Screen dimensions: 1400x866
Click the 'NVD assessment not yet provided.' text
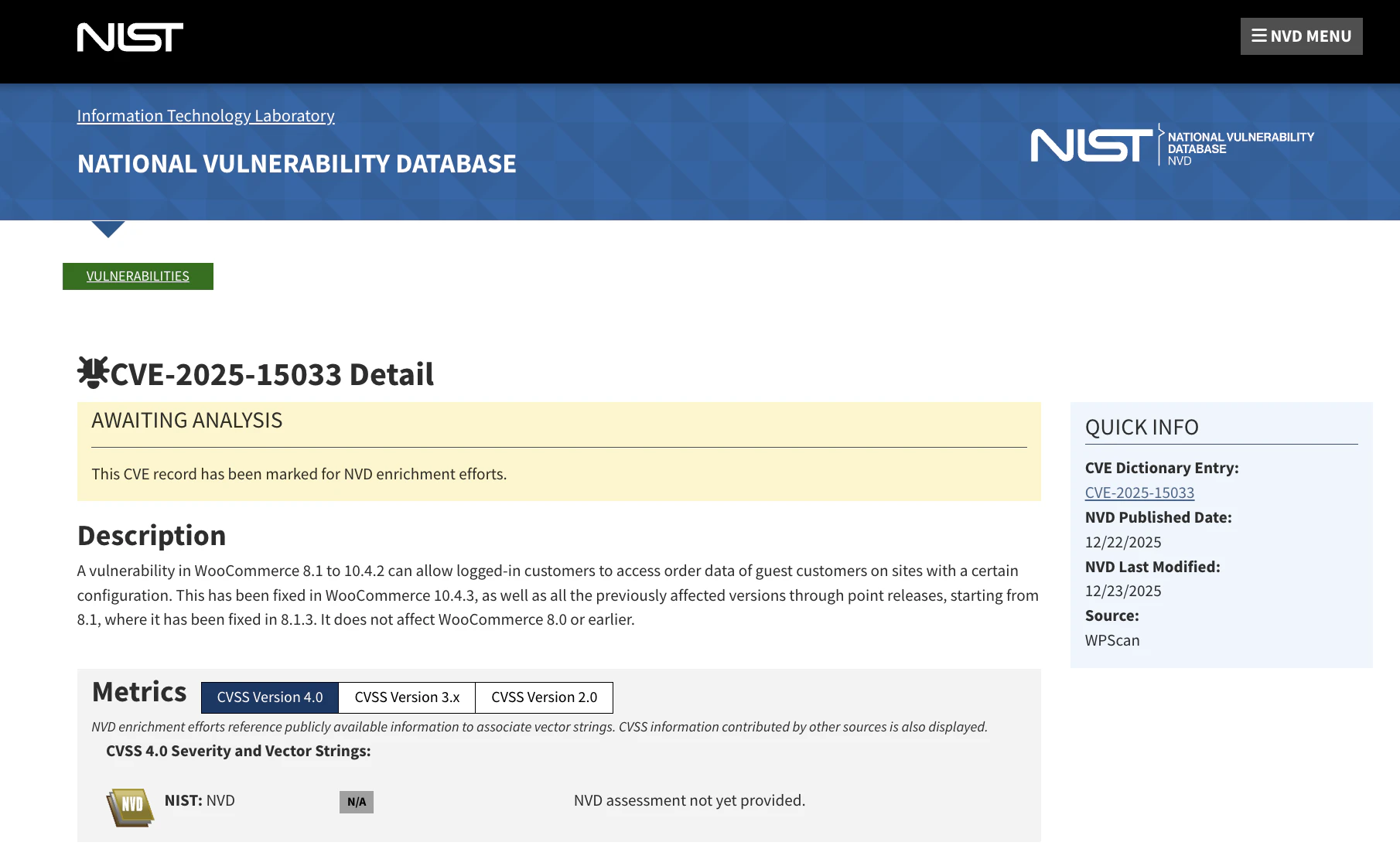(x=689, y=800)
